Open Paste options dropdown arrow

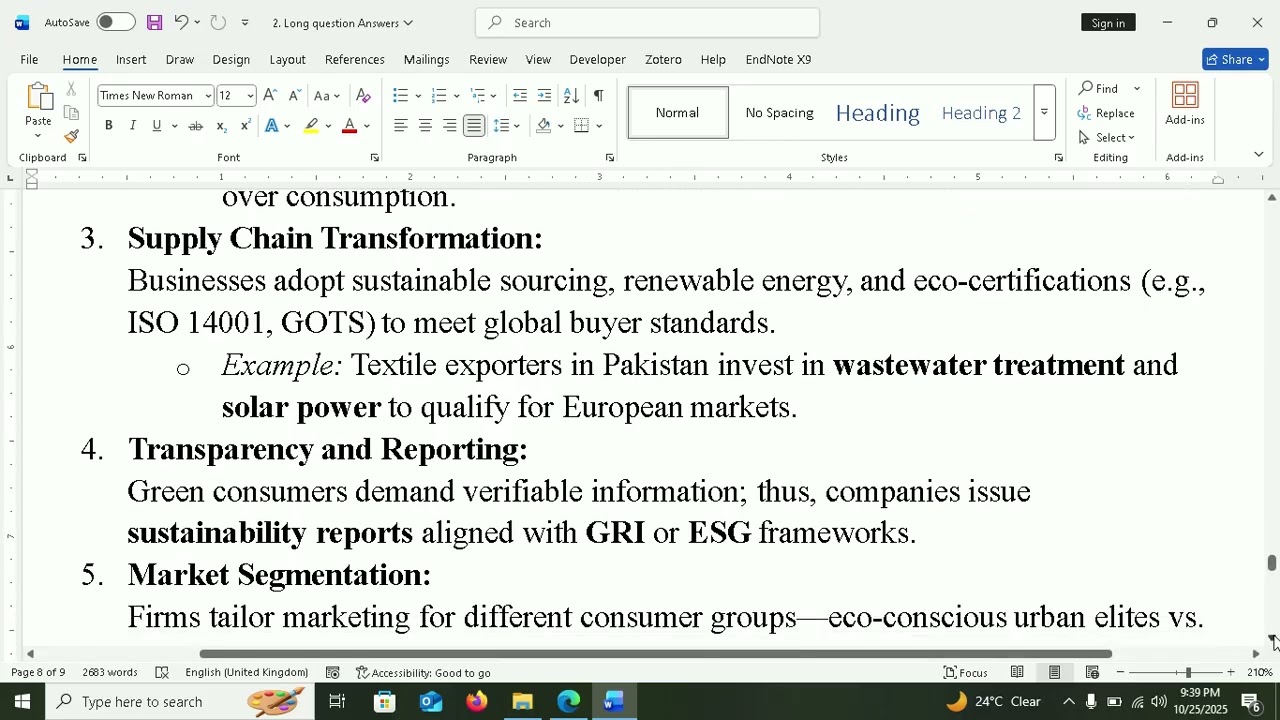tap(38, 136)
